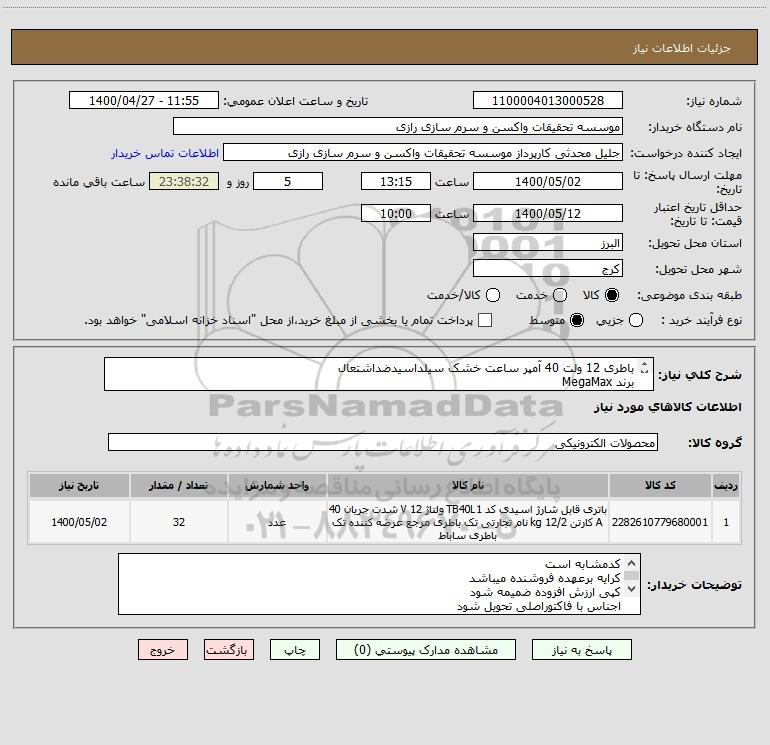Click the کد کالا column header

(660, 485)
